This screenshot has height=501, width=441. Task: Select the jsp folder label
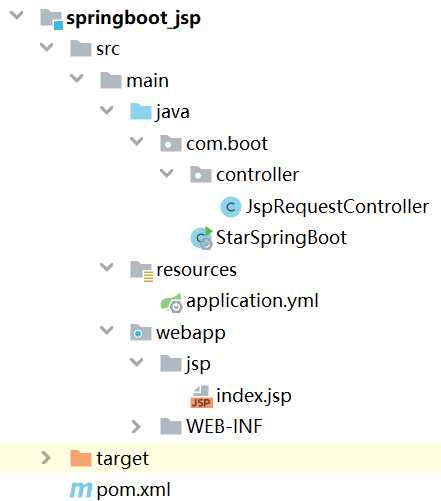198,364
